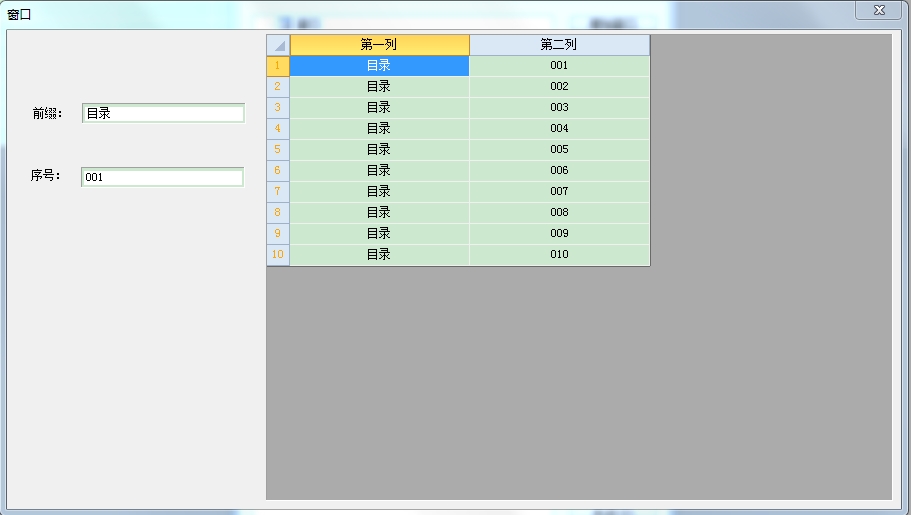Click the cell with value 001
The width and height of the screenshot is (911, 515).
[559, 66]
